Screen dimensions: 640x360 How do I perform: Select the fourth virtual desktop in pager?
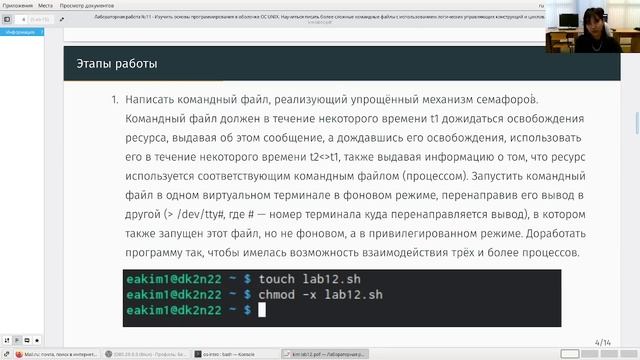[629, 354]
